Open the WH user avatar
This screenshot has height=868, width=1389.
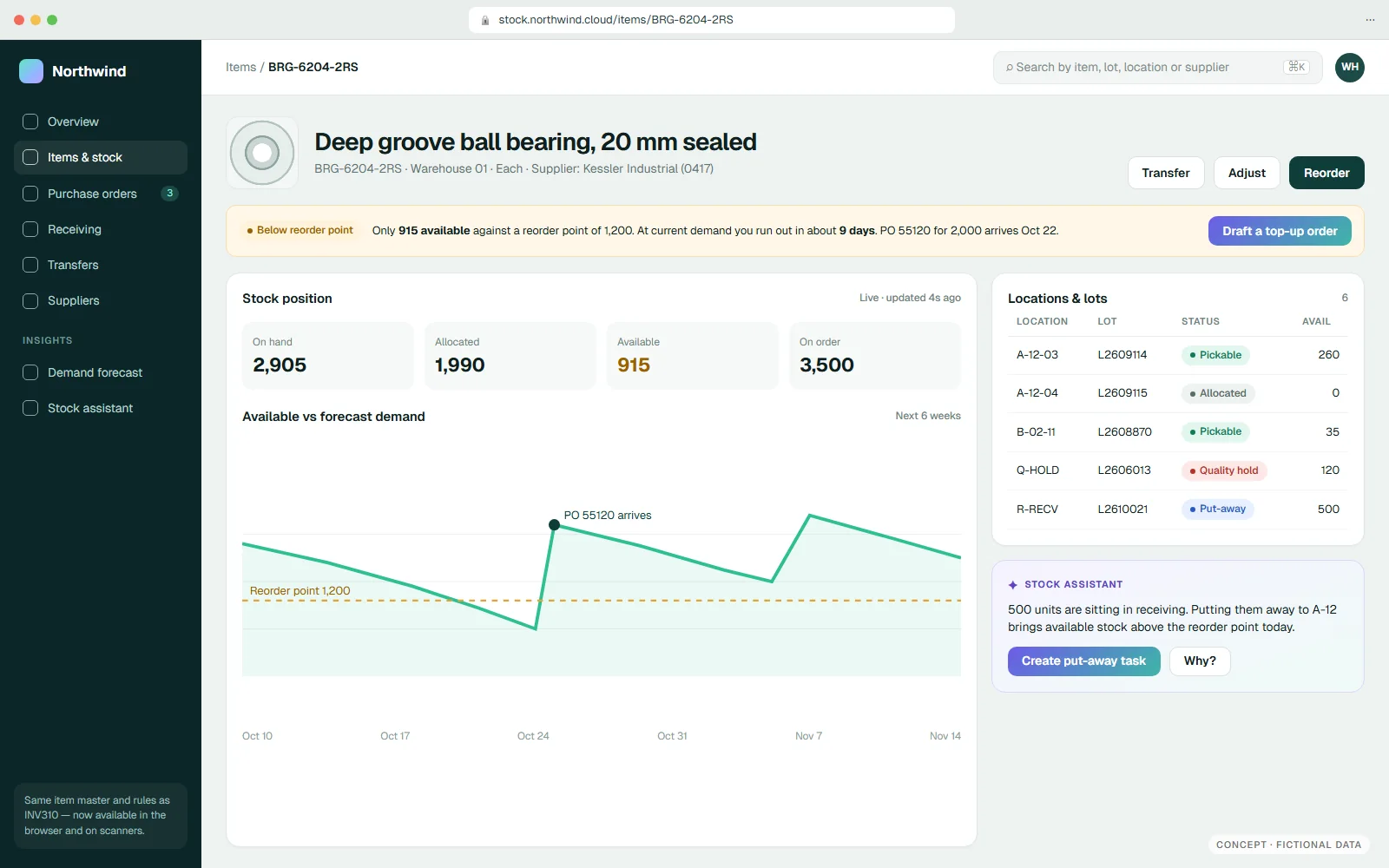coord(1350,67)
